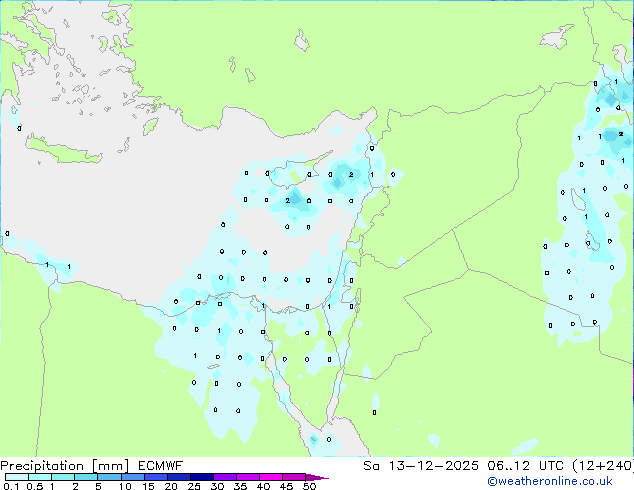
Task: Click the "06..12 UTC" time range text
Action: pyautogui.click(x=528, y=466)
